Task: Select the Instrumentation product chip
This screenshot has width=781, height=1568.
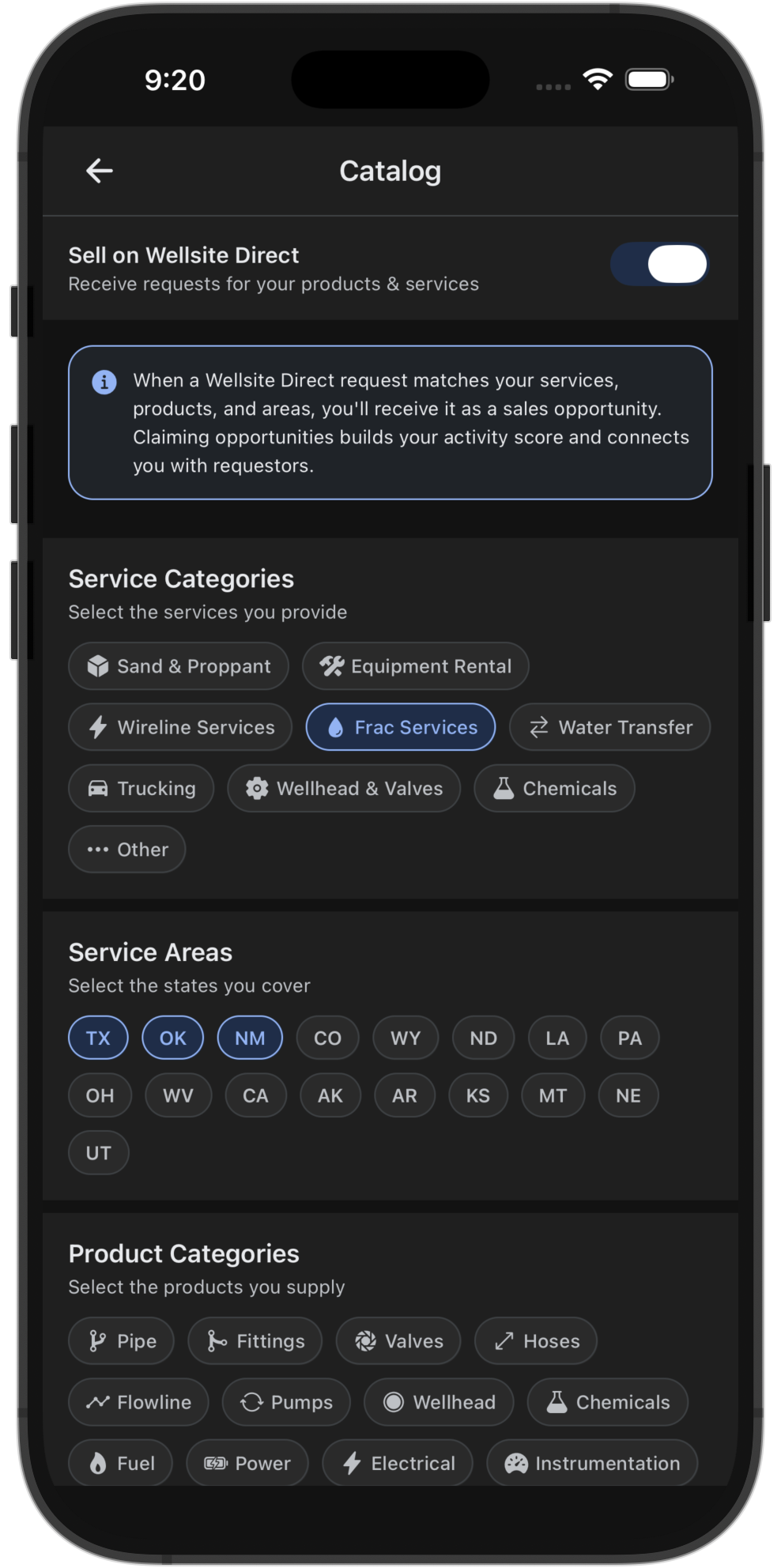Action: pyautogui.click(x=592, y=1464)
